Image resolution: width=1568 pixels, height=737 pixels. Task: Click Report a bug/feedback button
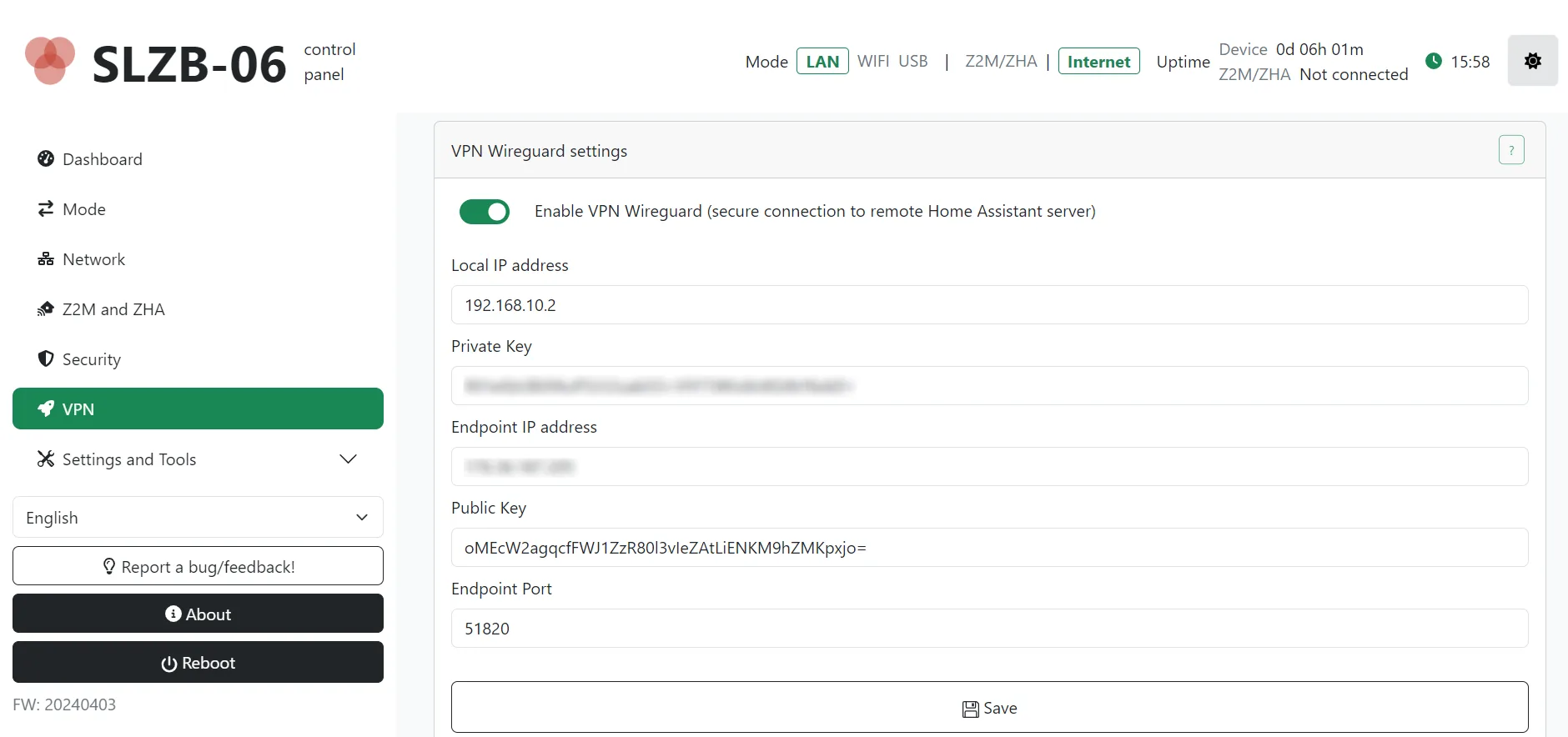point(198,566)
